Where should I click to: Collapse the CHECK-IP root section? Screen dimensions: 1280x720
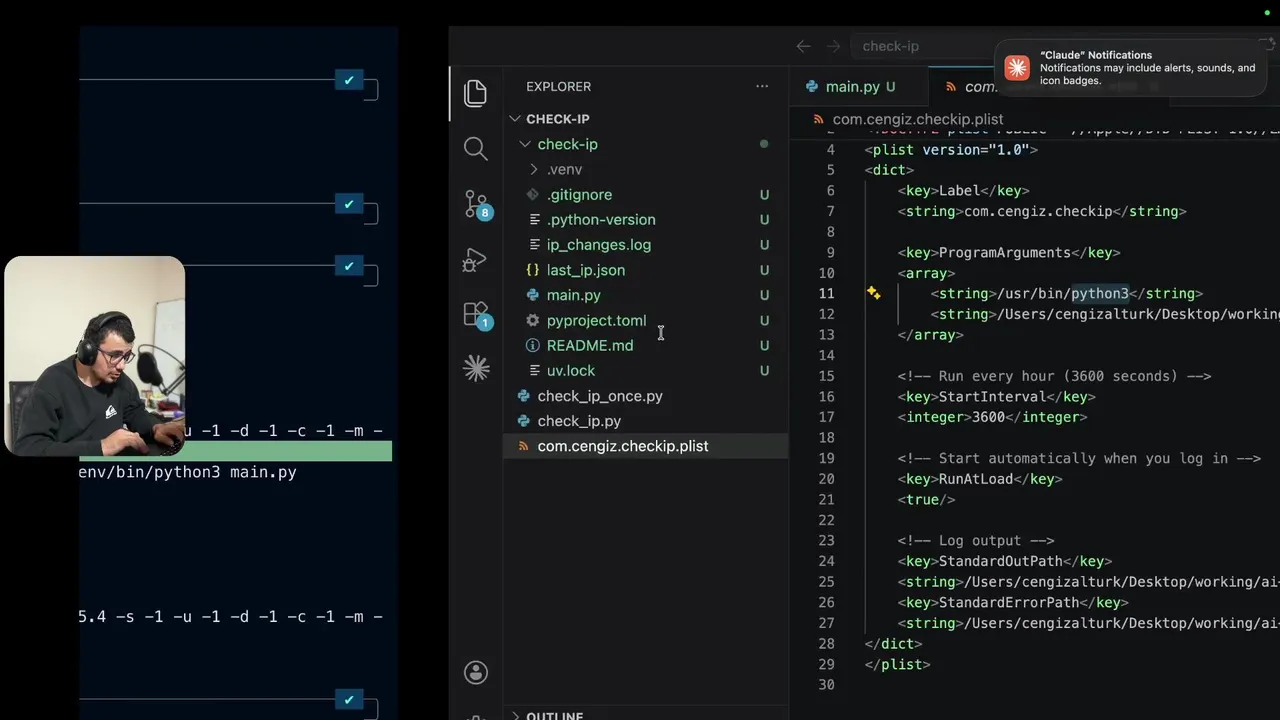(x=515, y=119)
